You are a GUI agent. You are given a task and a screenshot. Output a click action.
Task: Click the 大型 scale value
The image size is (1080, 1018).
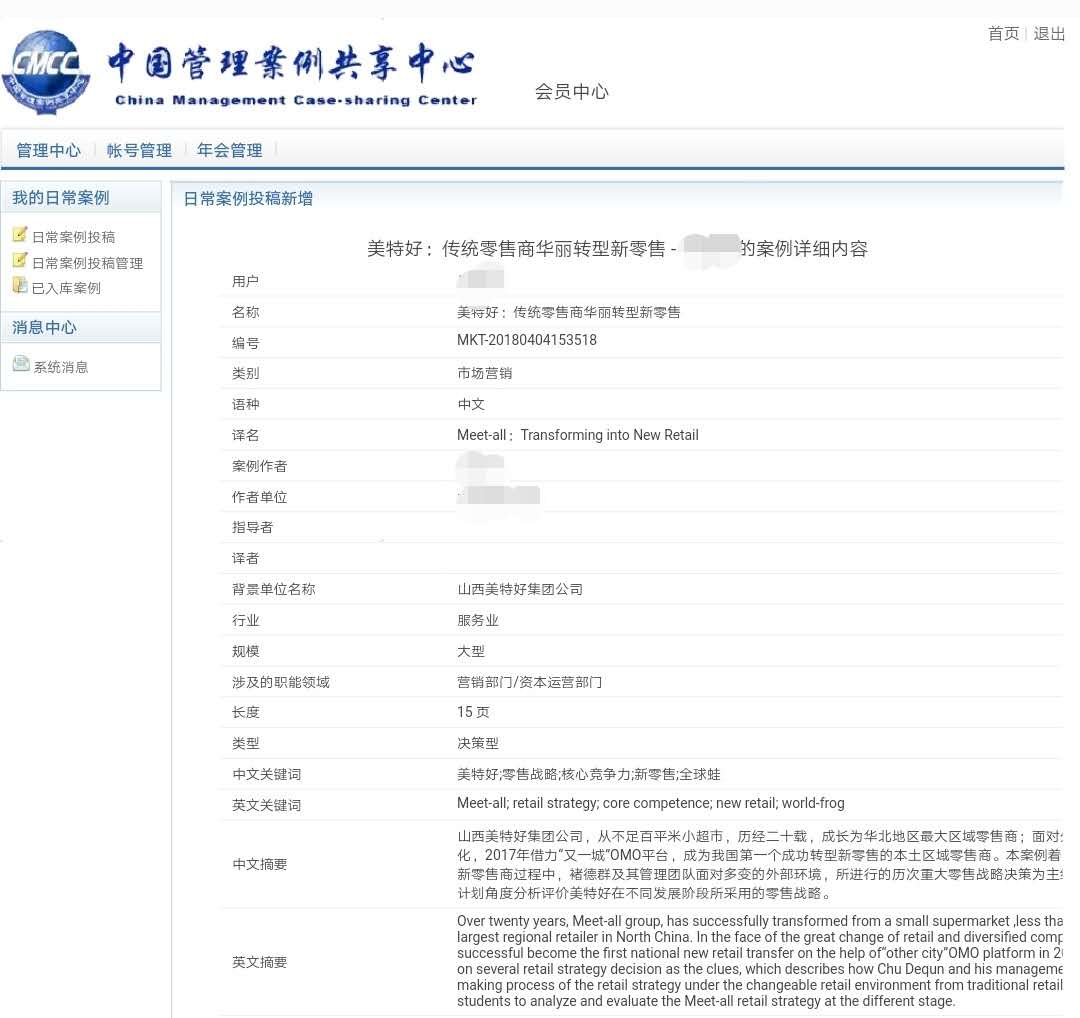point(471,652)
